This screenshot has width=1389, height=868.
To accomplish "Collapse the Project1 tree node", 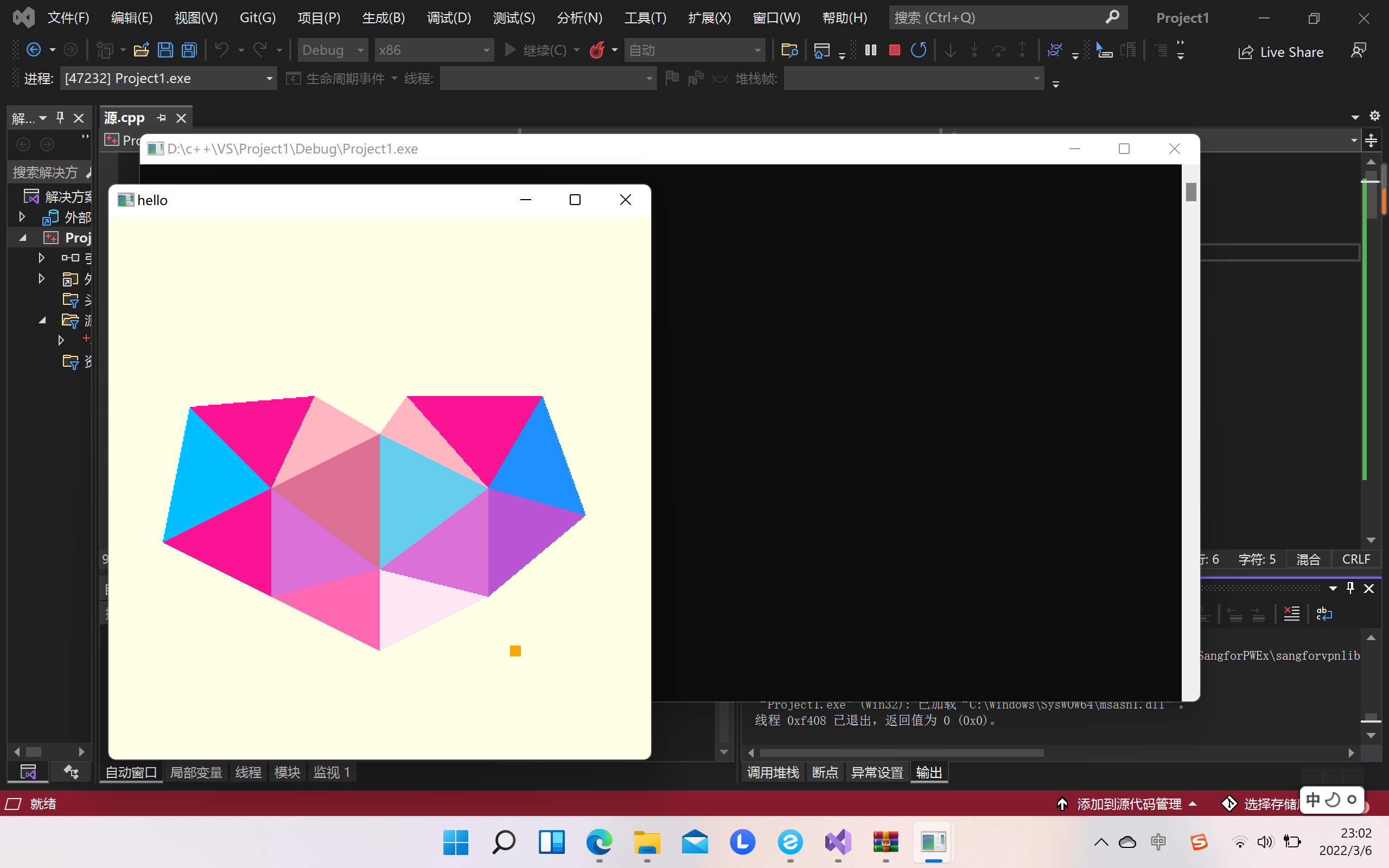I will click(x=22, y=238).
